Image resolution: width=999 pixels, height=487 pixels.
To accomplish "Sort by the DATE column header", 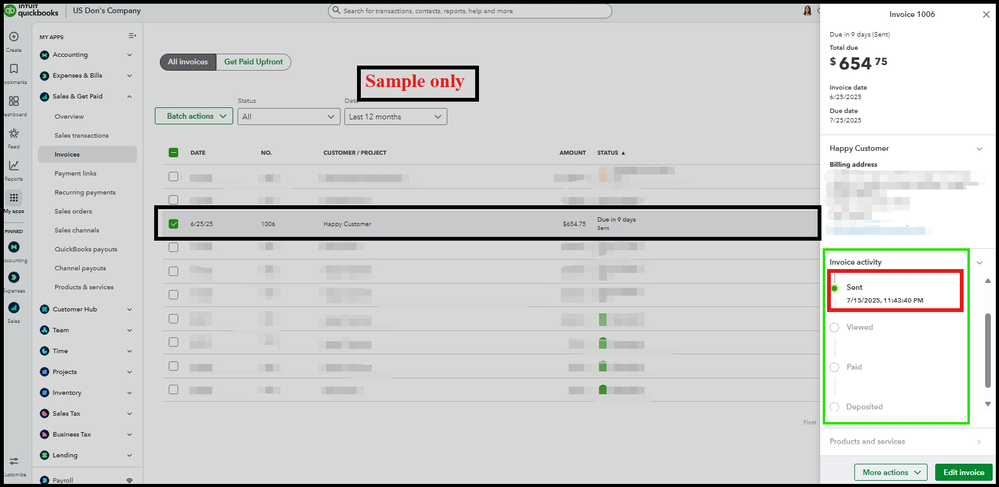I will (x=198, y=153).
